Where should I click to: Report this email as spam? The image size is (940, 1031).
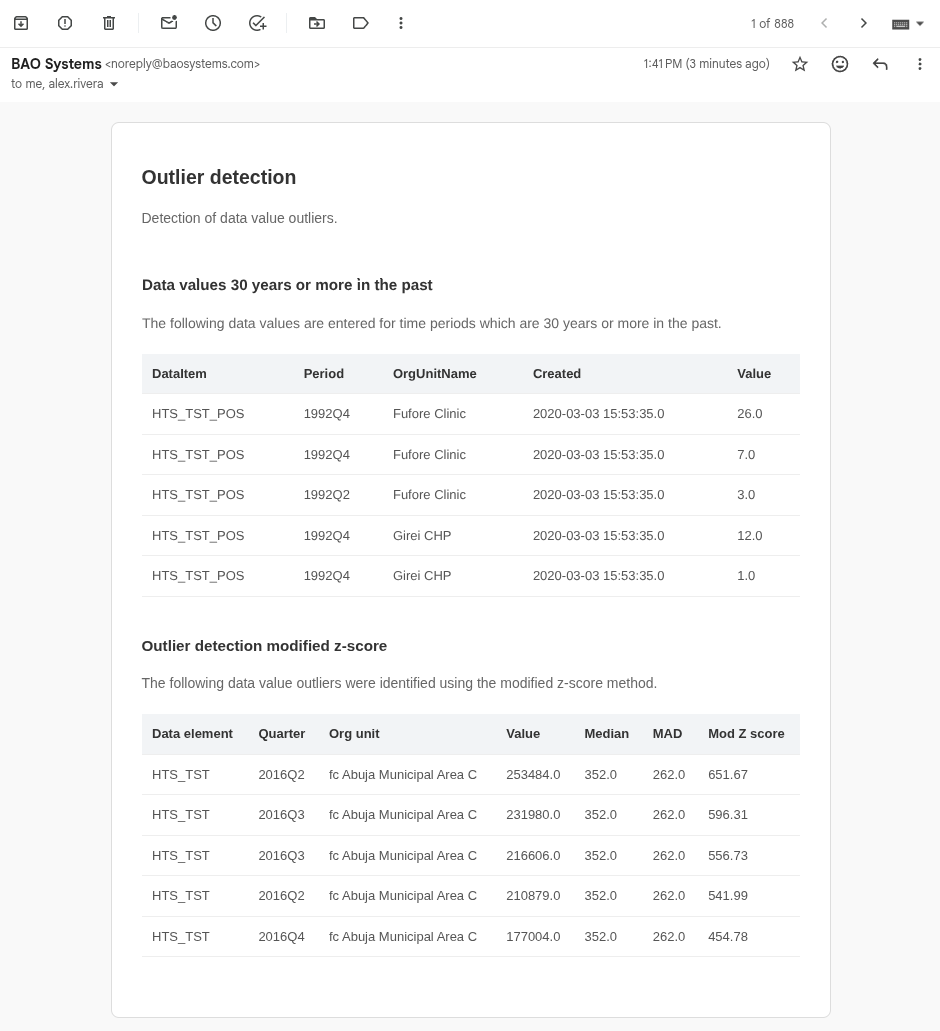(x=65, y=23)
